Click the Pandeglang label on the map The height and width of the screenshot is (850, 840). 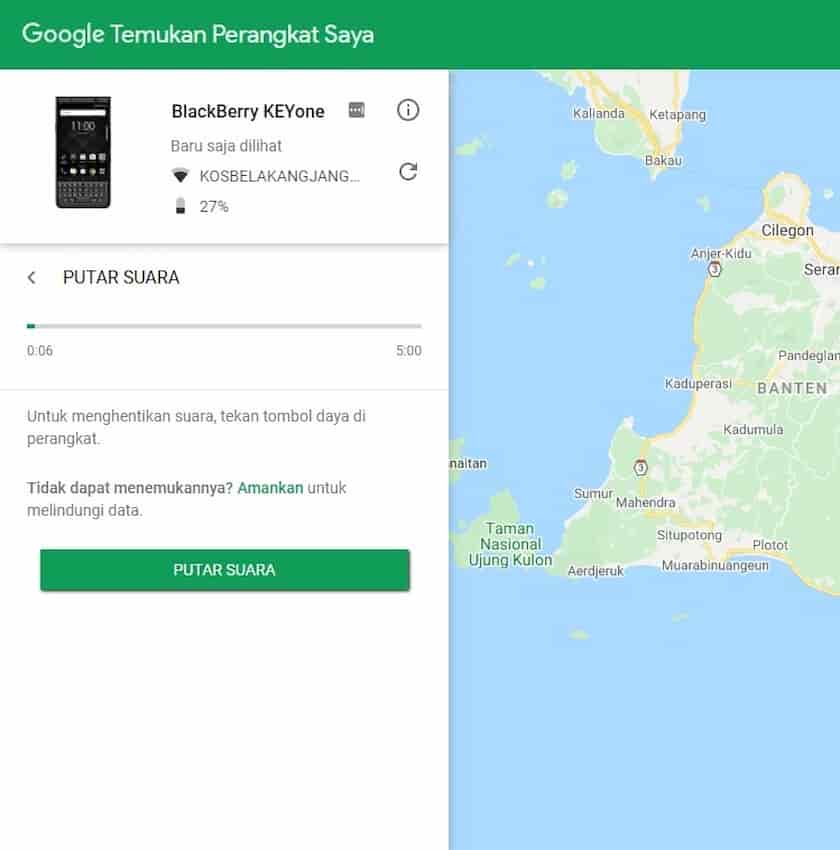tap(809, 356)
